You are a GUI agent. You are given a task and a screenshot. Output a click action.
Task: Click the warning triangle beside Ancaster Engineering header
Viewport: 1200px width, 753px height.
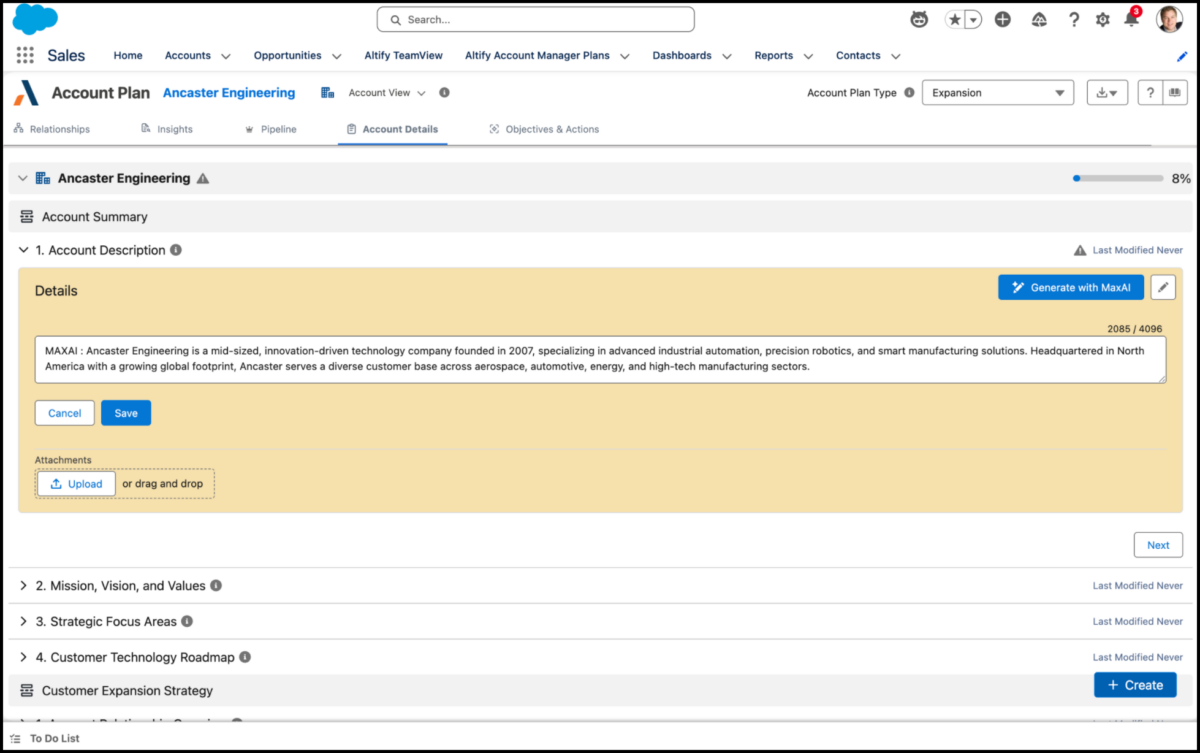[x=203, y=179]
